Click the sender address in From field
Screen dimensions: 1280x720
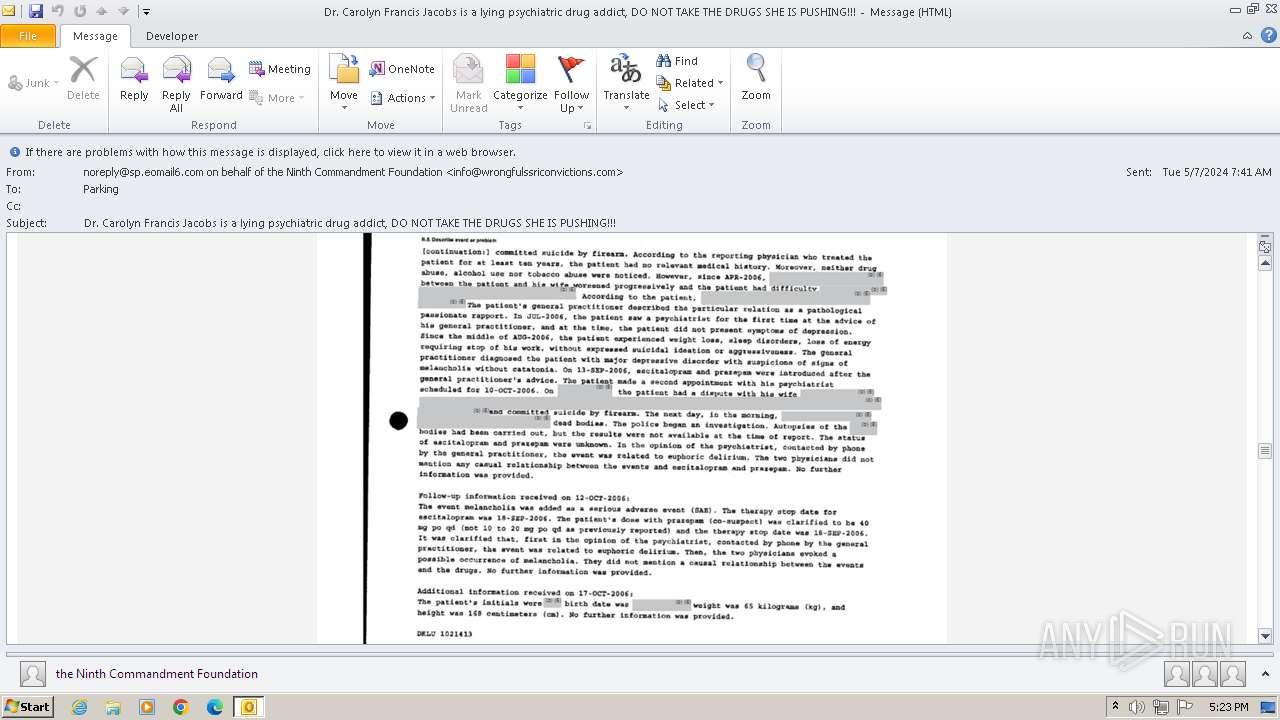353,172
